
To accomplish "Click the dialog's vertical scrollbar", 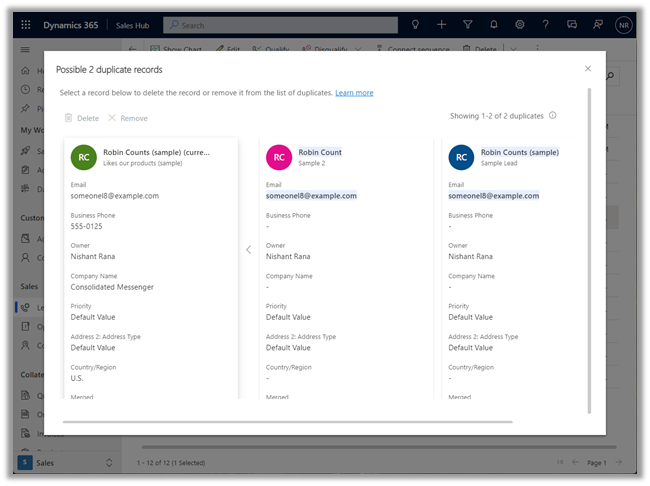I will coord(589,250).
